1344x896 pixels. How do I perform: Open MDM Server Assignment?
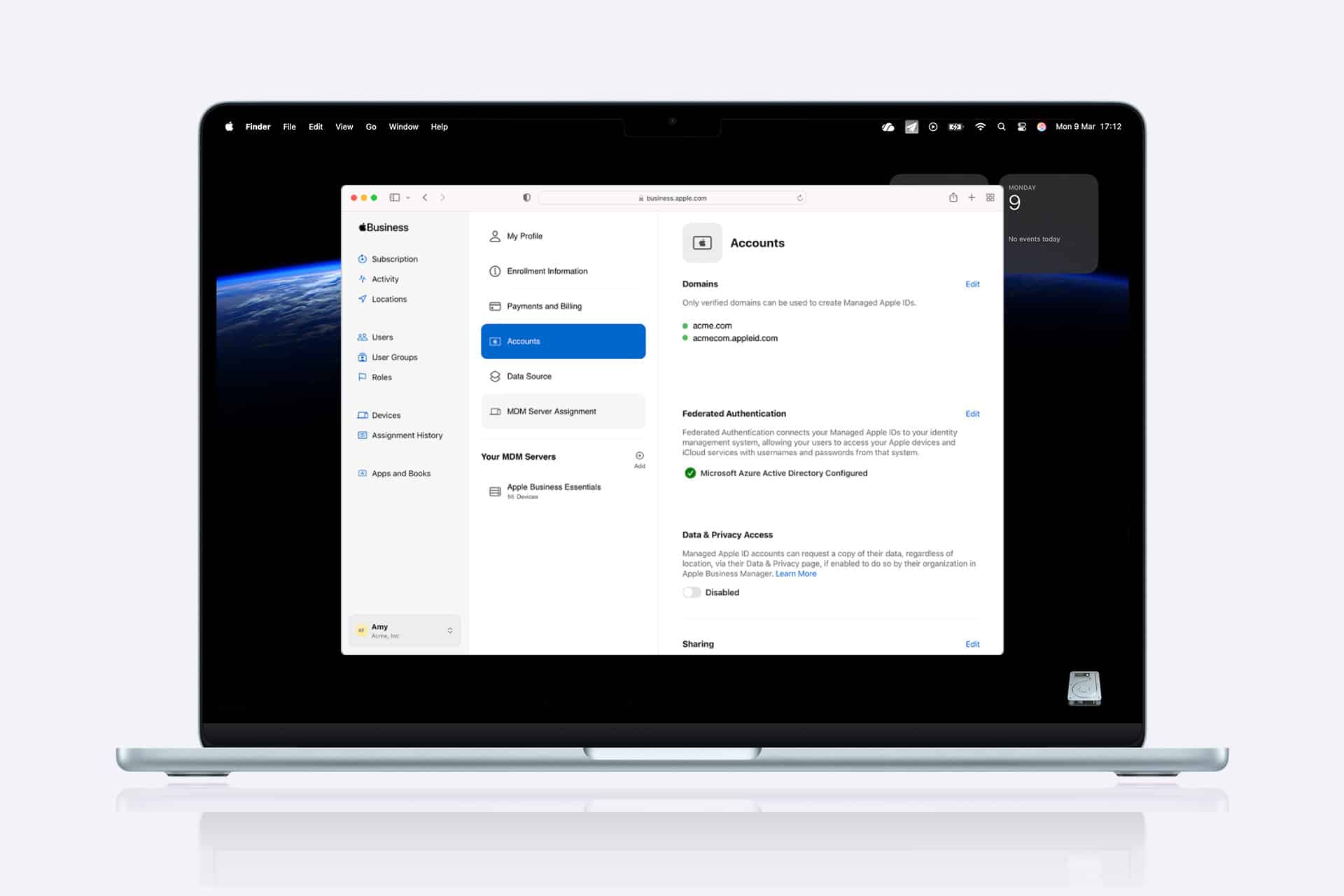coord(563,411)
